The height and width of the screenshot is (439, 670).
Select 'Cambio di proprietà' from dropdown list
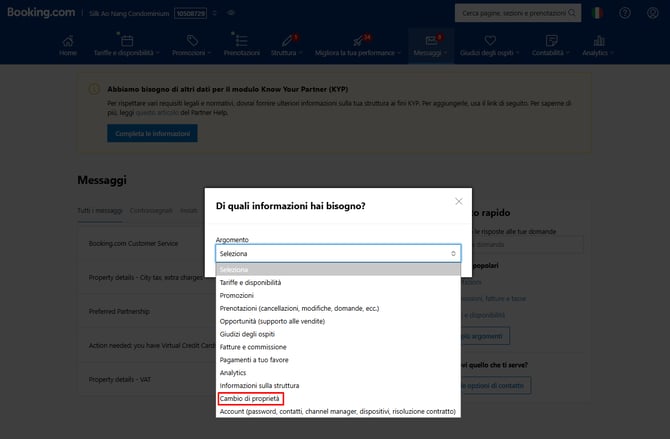coord(250,398)
